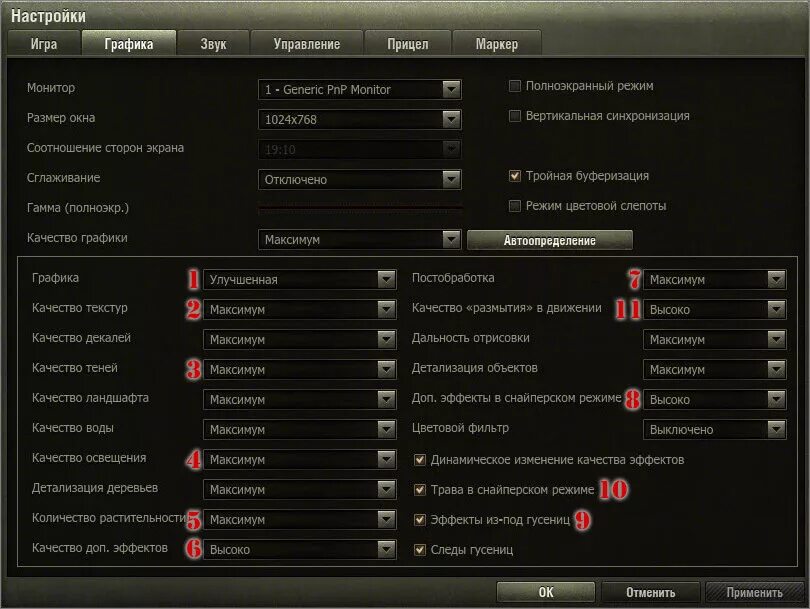The height and width of the screenshot is (609, 810).
Task: Open the Качество освещения dropdown
Action: (x=300, y=459)
